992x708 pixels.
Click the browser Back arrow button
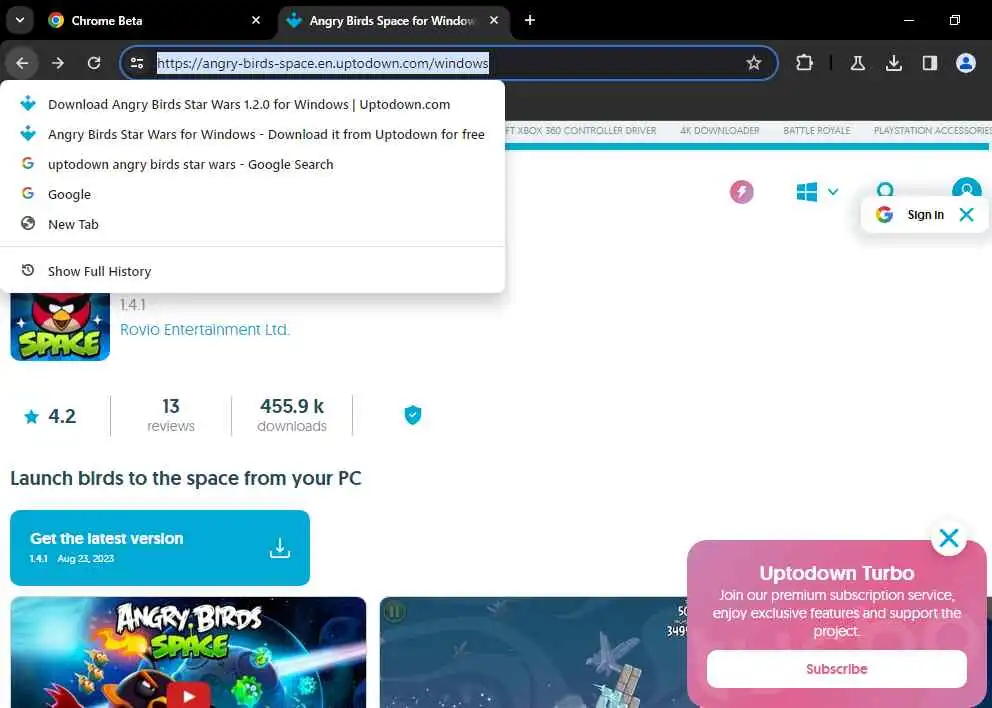[x=22, y=63]
